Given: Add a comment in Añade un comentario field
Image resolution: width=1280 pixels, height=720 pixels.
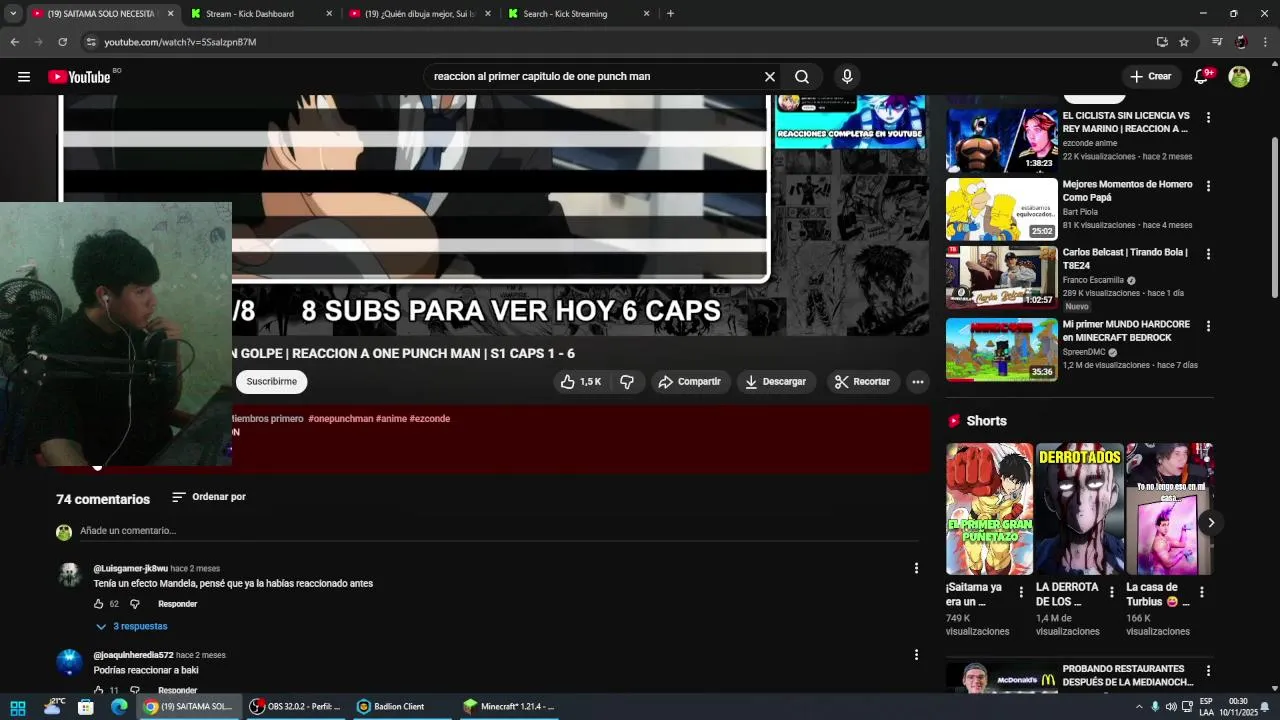Looking at the screenshot, I should pyautogui.click(x=498, y=531).
